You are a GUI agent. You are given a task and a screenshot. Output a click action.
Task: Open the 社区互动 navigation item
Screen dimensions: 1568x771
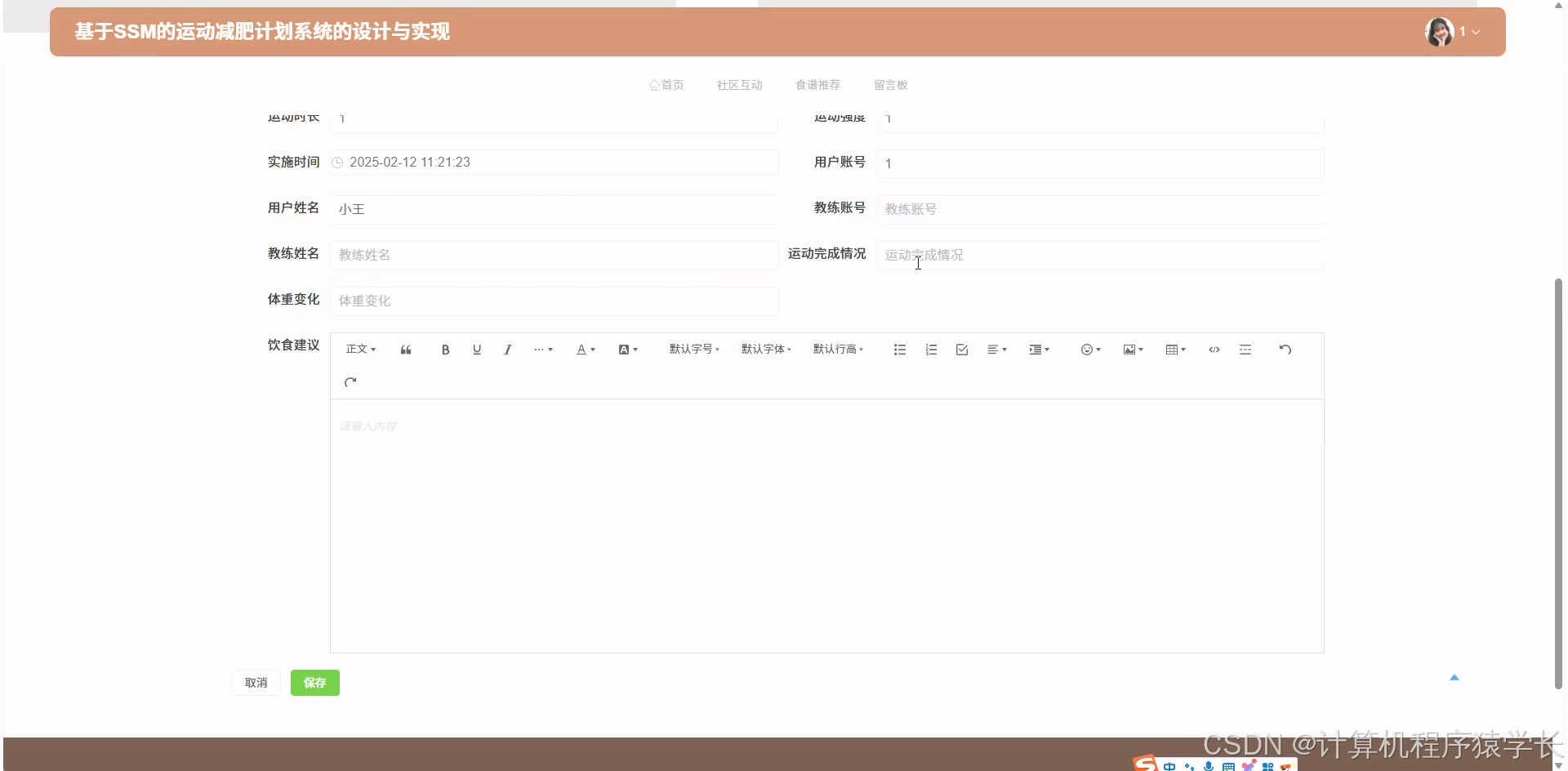click(738, 84)
